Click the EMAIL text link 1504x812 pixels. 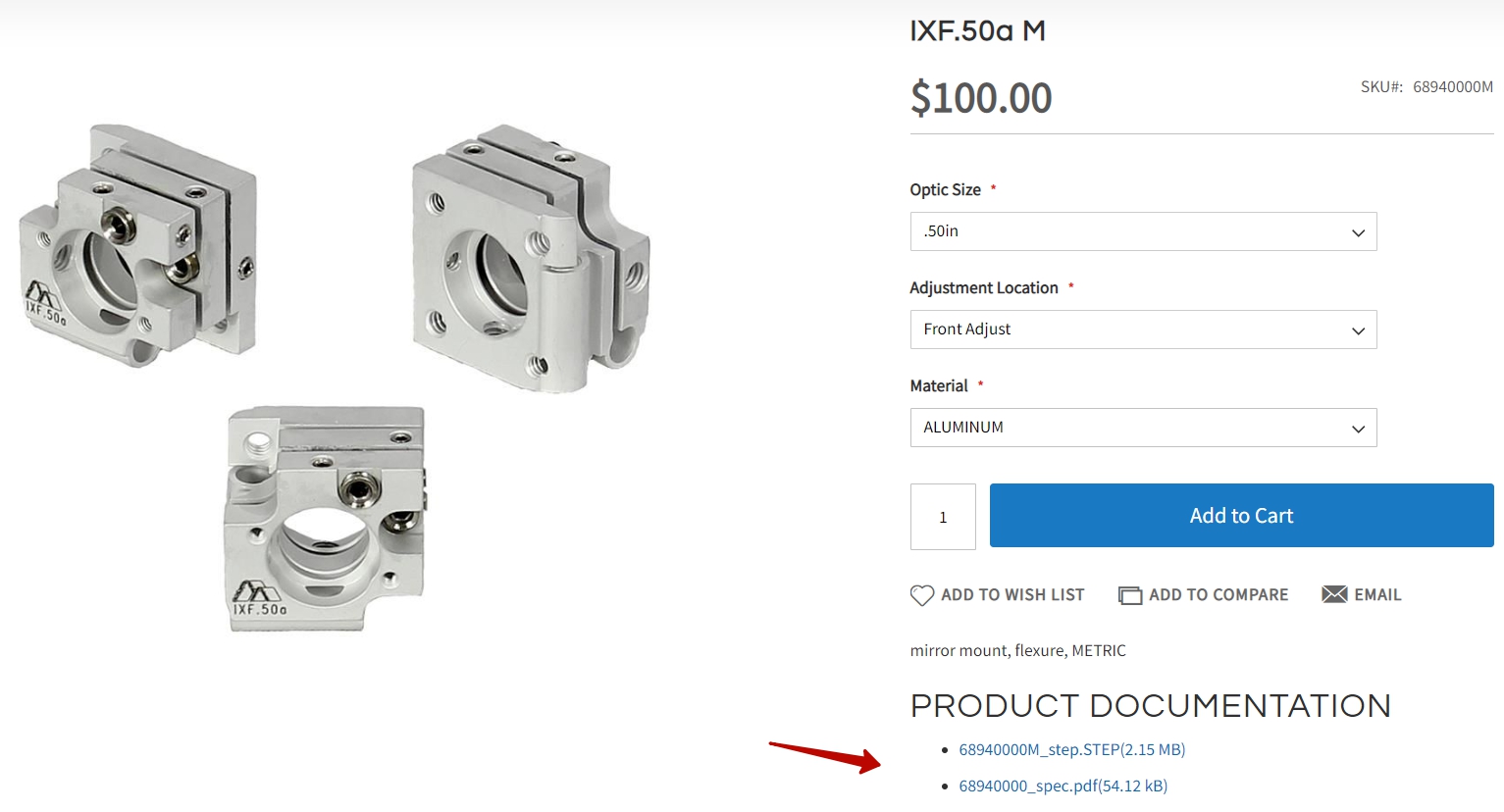tap(1377, 595)
